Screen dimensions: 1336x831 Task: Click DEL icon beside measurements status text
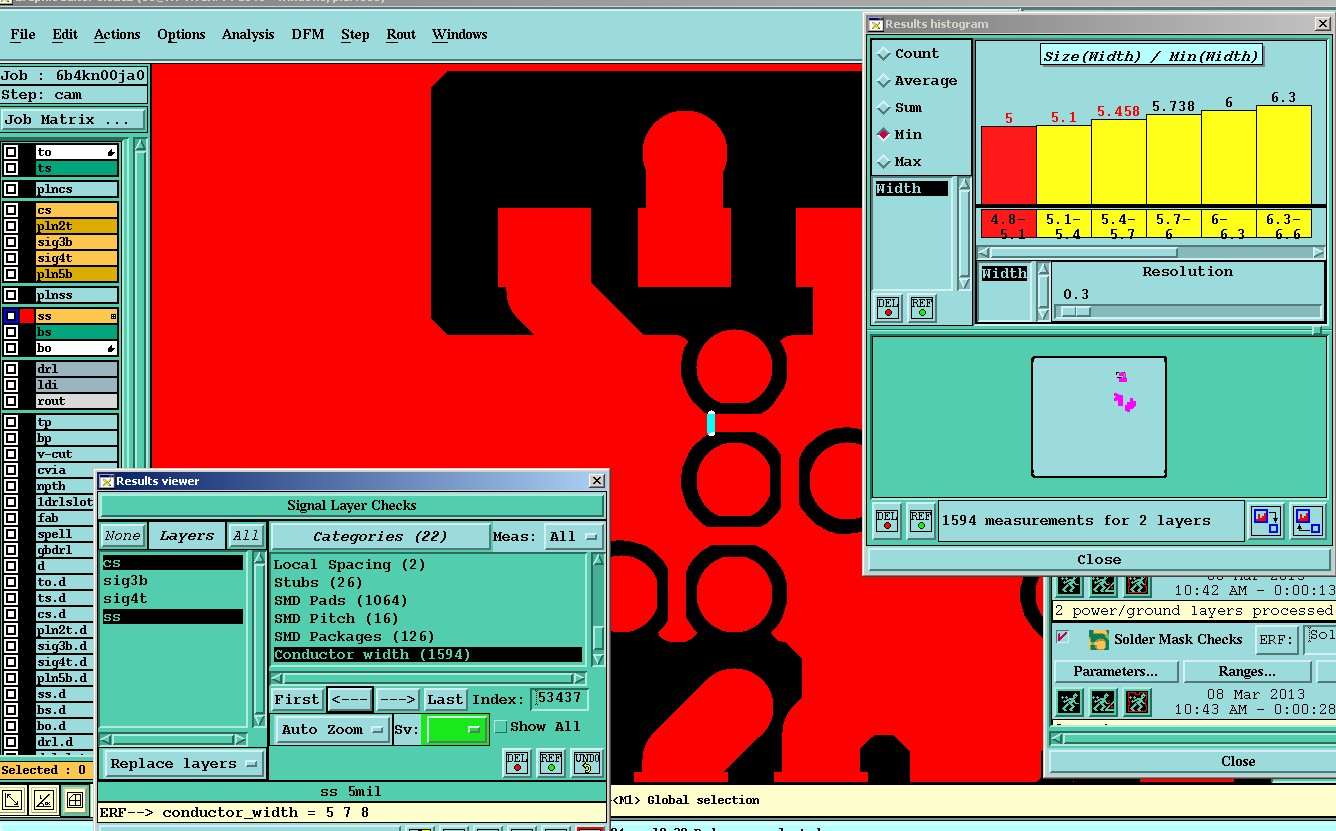(x=887, y=520)
